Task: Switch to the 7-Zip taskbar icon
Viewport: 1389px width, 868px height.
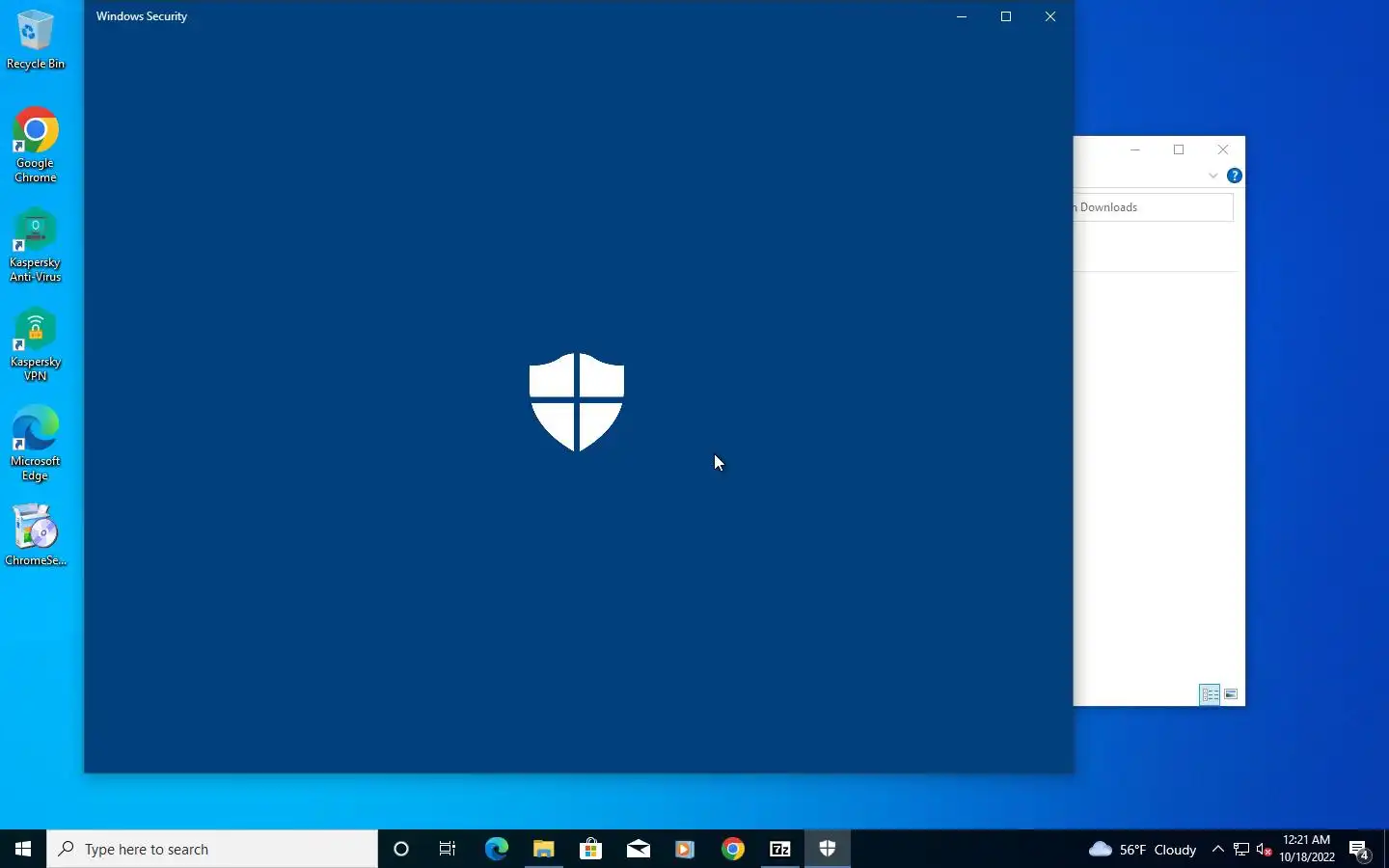Action: [x=780, y=849]
